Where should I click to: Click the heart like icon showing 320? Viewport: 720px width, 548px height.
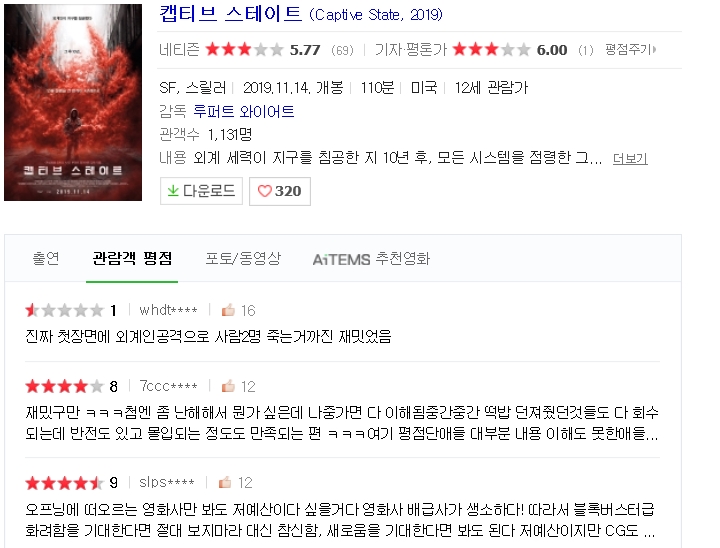pyautogui.click(x=264, y=191)
